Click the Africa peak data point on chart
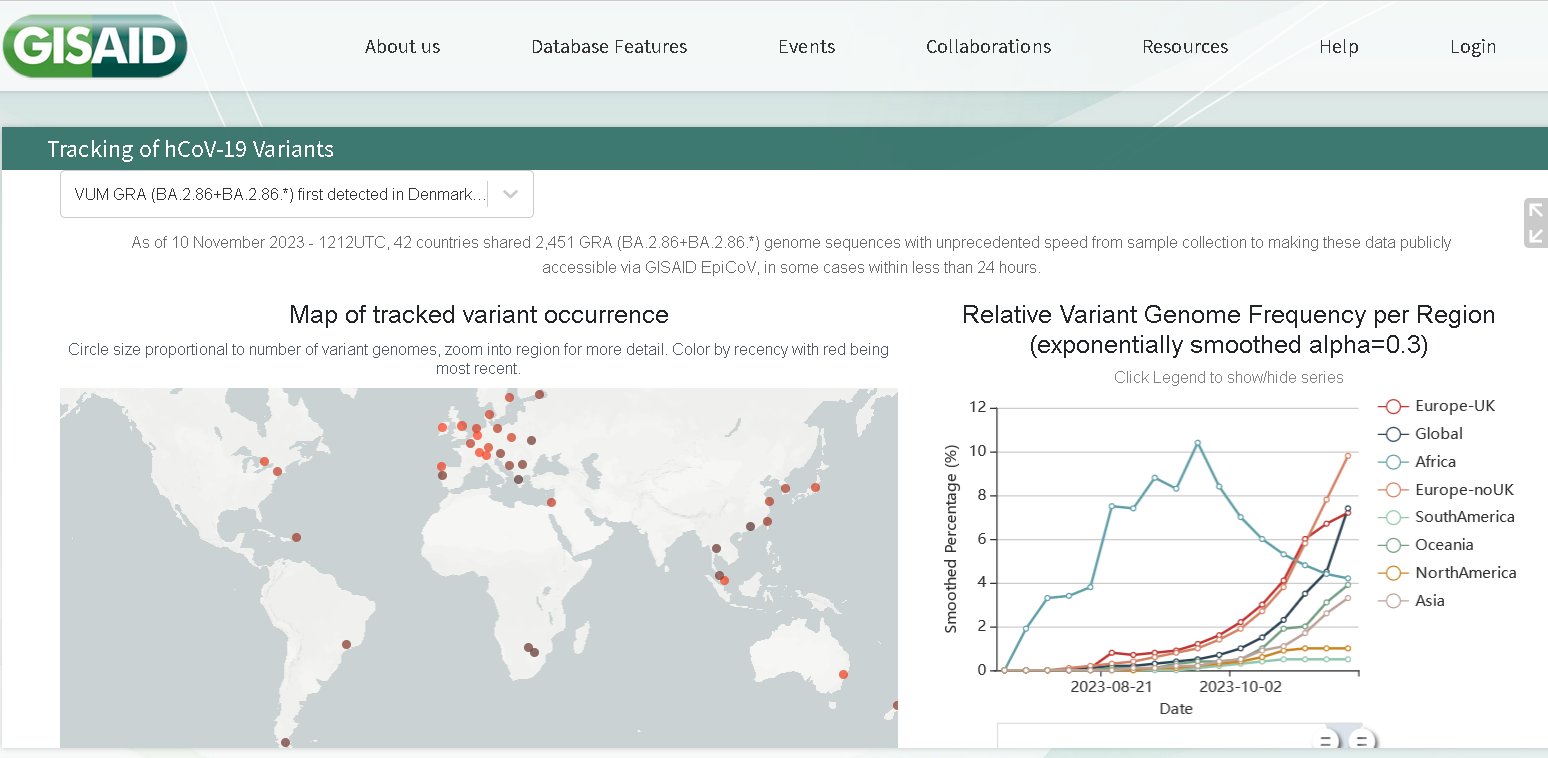Image resolution: width=1548 pixels, height=758 pixels. coord(1197,443)
